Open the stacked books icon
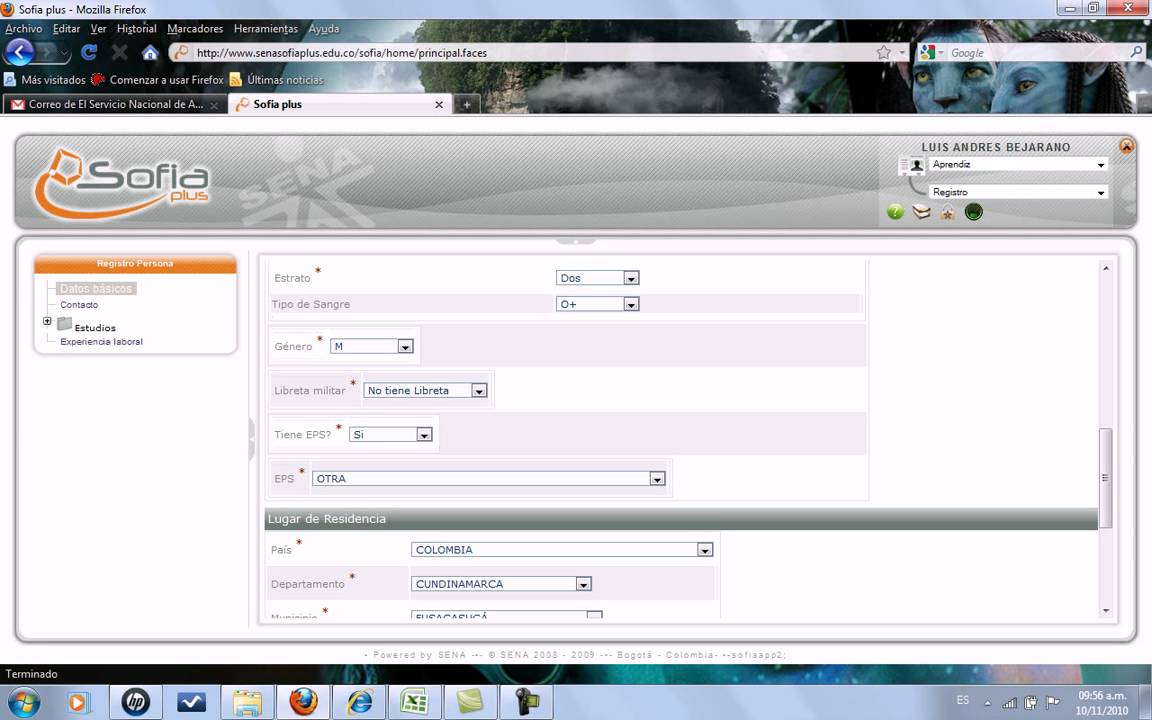The height and width of the screenshot is (720, 1152). click(x=921, y=212)
